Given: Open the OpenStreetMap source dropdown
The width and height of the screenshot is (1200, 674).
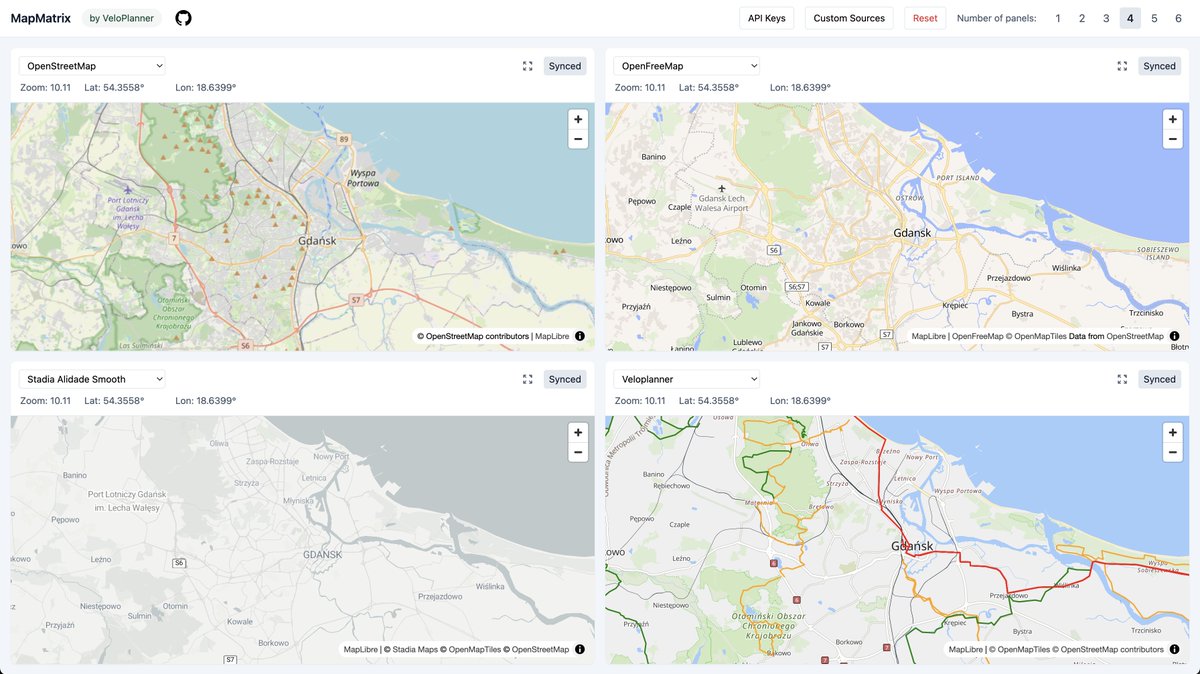Looking at the screenshot, I should coord(92,66).
